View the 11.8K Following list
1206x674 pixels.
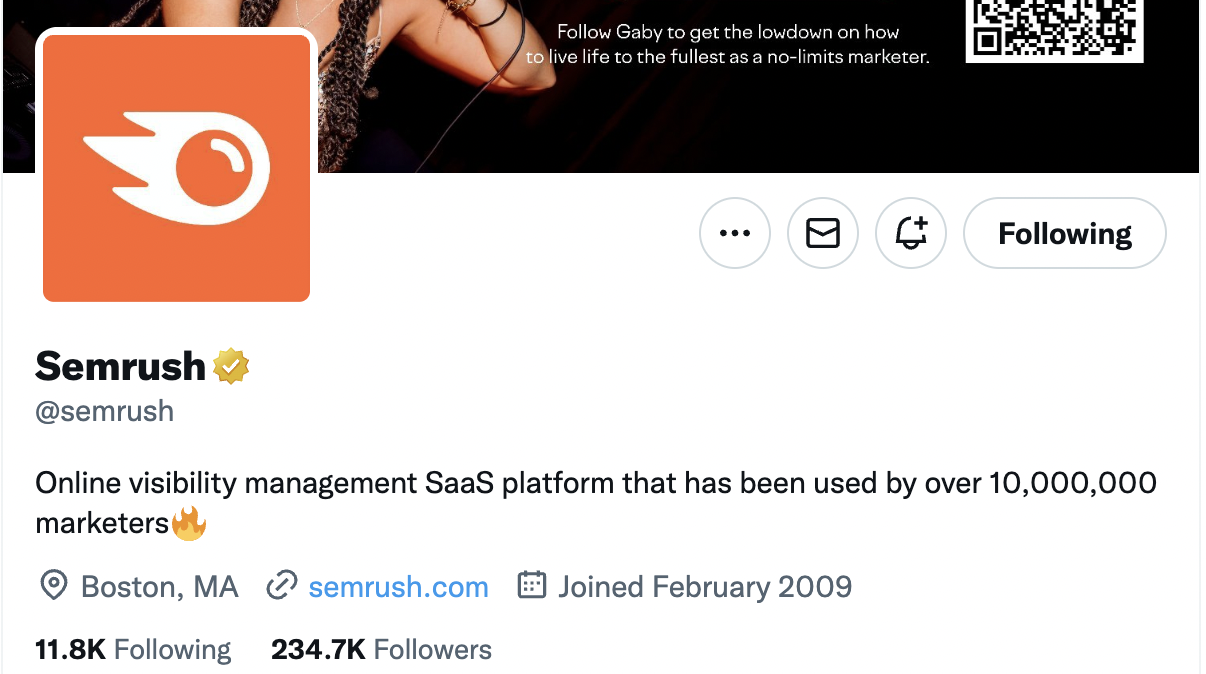(133, 650)
